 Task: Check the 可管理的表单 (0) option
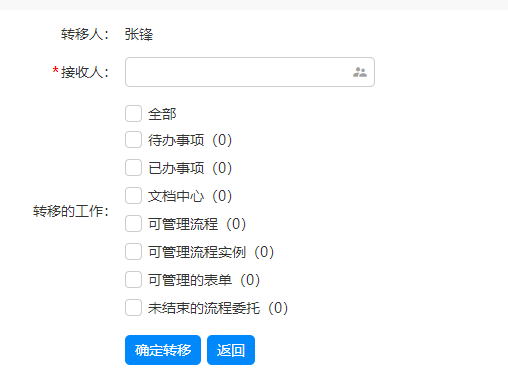[x=133, y=280]
